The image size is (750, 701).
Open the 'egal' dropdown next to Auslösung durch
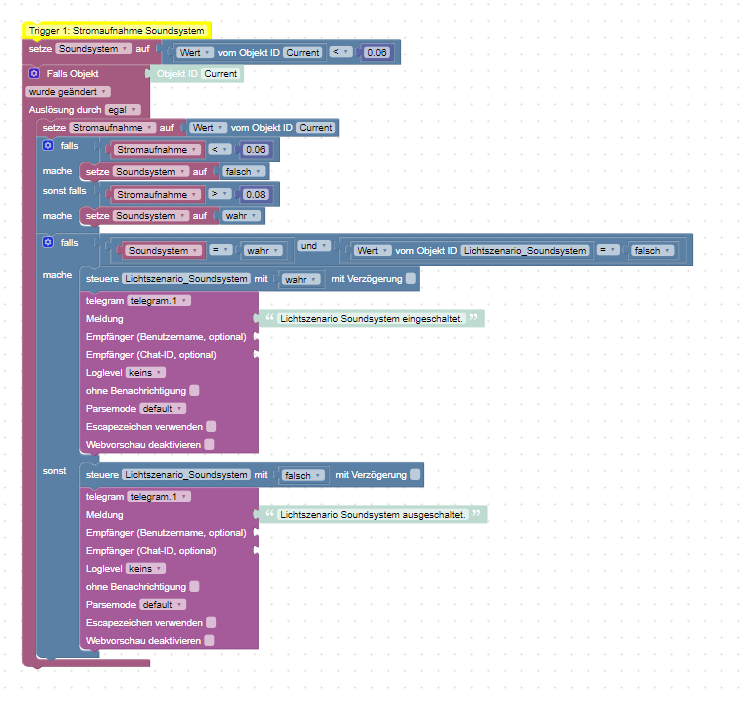[x=122, y=110]
